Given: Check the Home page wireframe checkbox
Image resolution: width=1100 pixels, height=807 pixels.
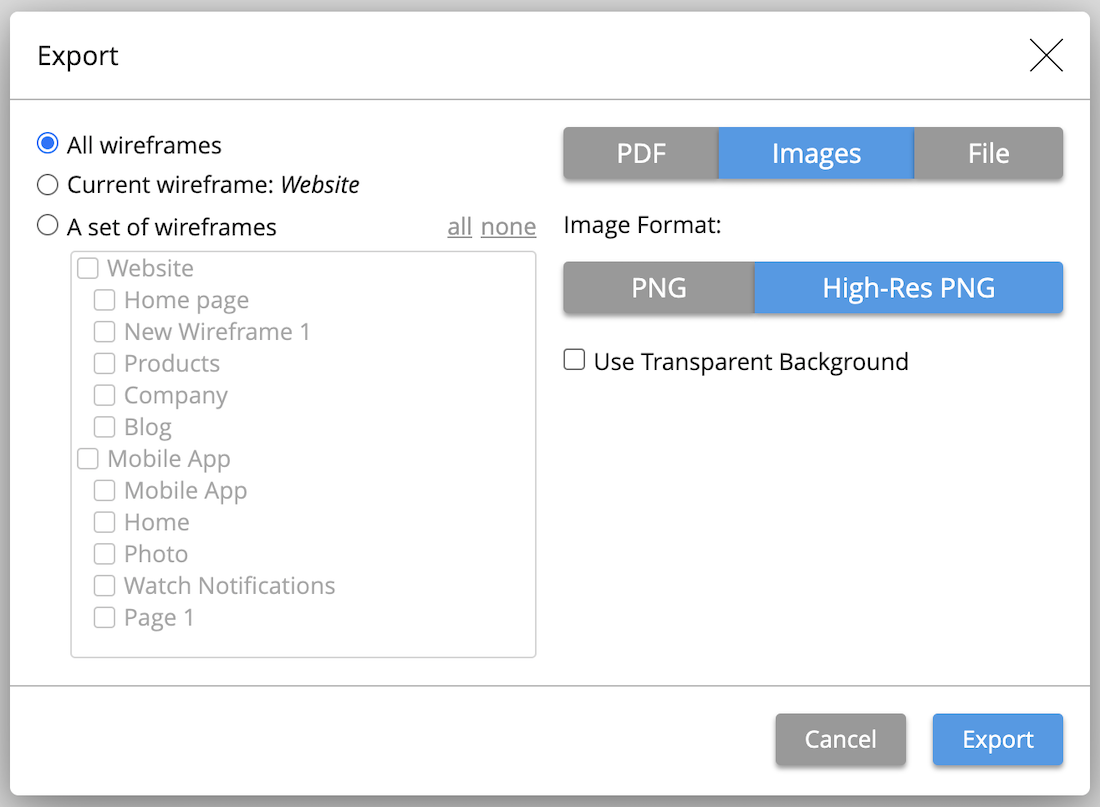Looking at the screenshot, I should [x=105, y=300].
